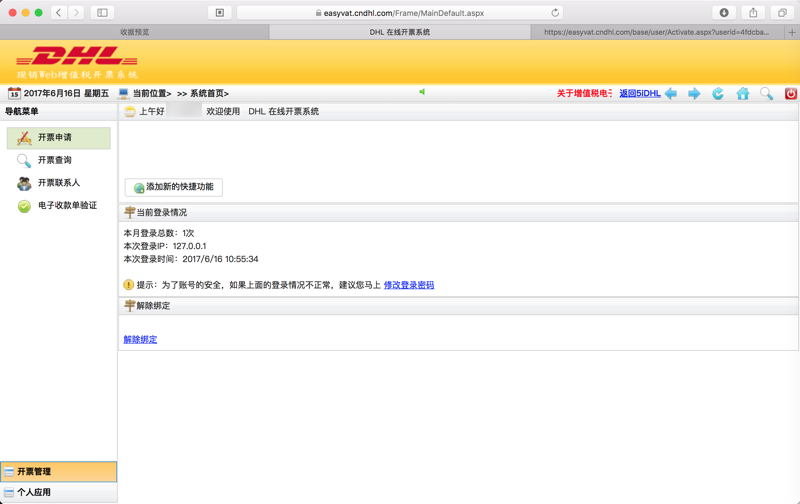Switch to 收据预览 browser tab

tap(135, 32)
